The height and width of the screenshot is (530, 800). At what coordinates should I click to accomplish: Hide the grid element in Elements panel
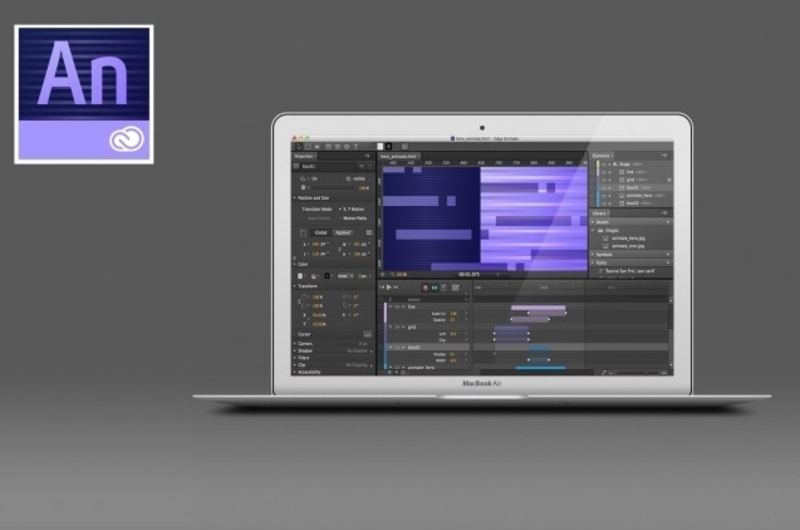click(x=604, y=180)
